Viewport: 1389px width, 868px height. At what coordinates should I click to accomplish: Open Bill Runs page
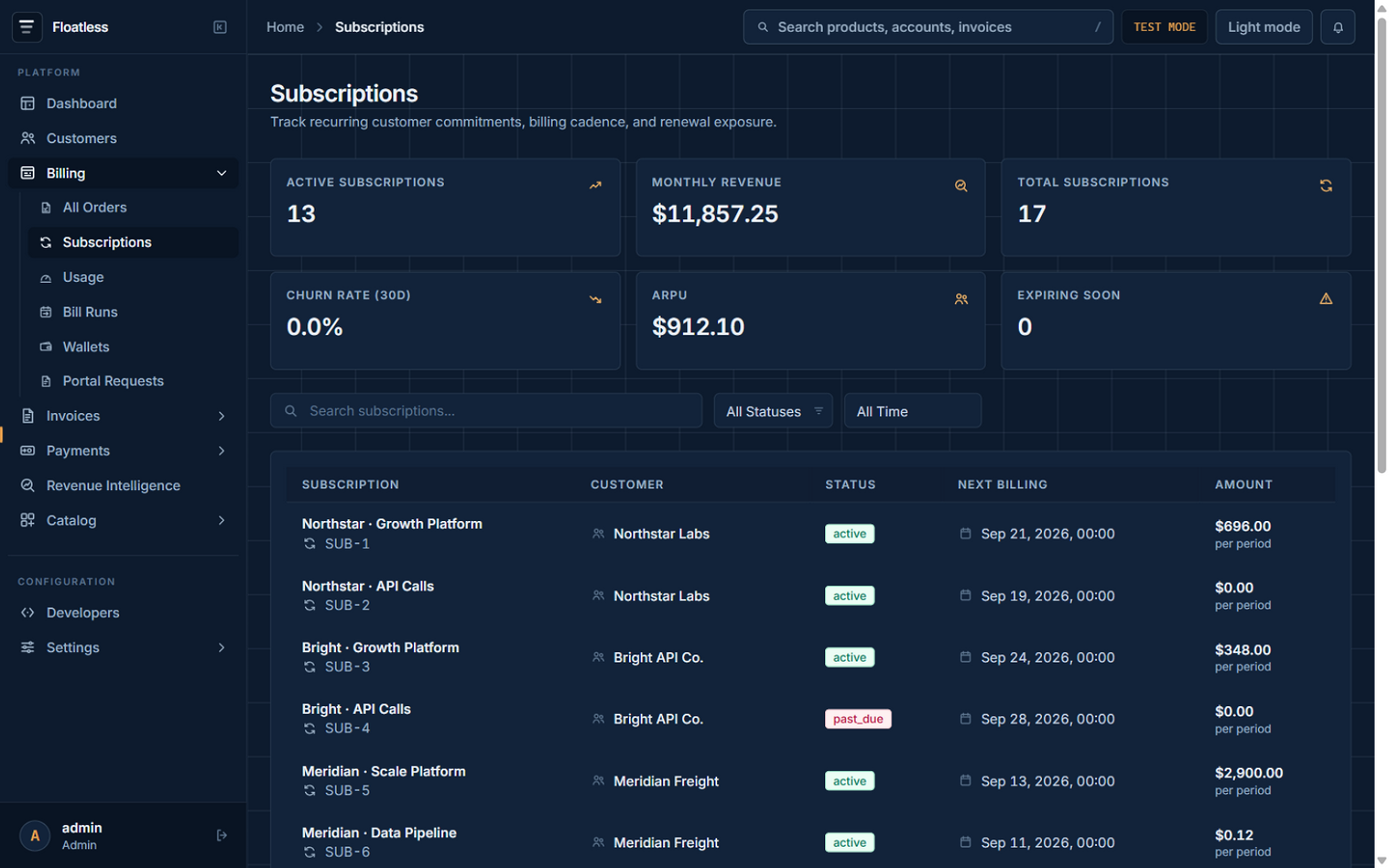click(x=133, y=312)
